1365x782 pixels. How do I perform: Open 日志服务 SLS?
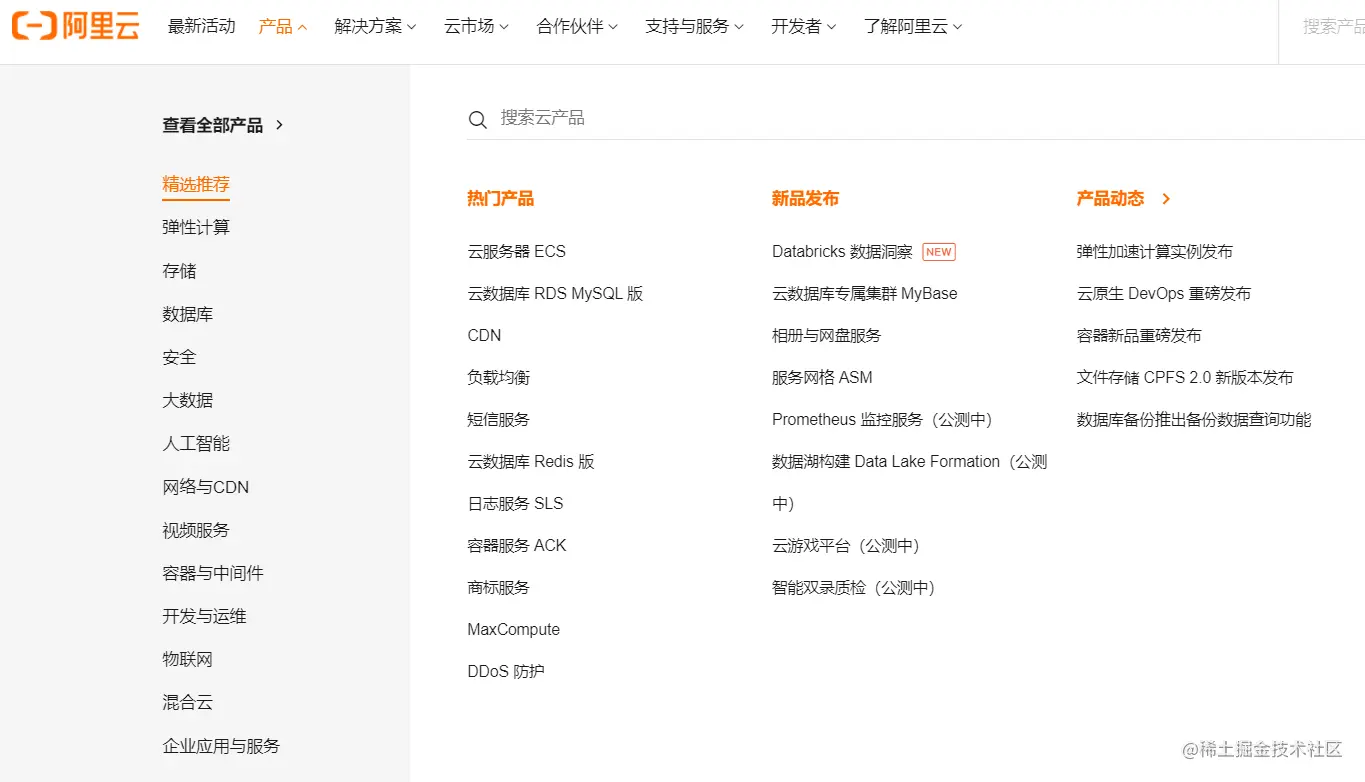(x=516, y=504)
